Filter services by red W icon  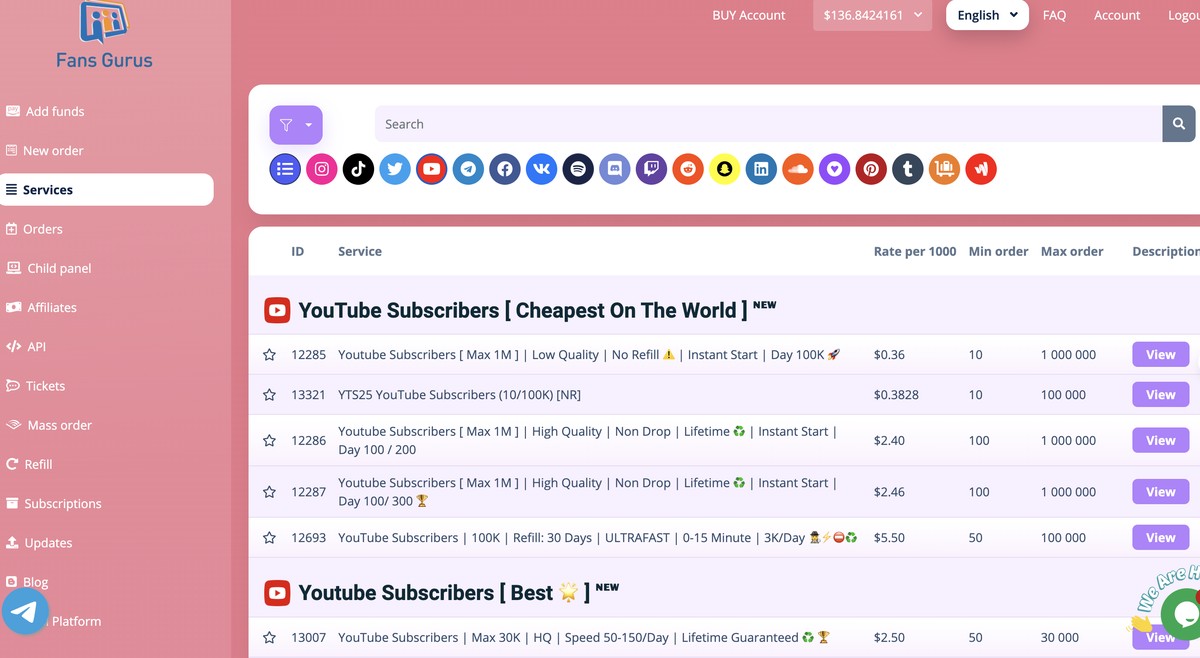pos(981,169)
